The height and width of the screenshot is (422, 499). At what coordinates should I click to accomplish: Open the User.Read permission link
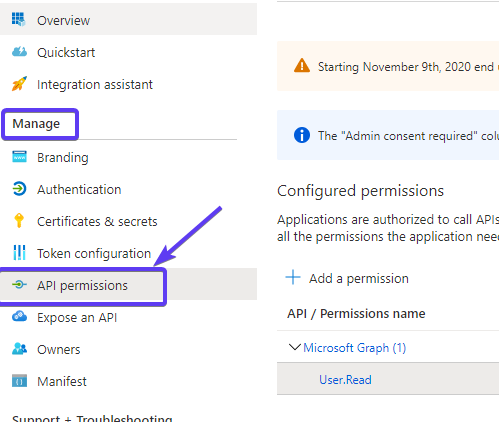pos(345,380)
